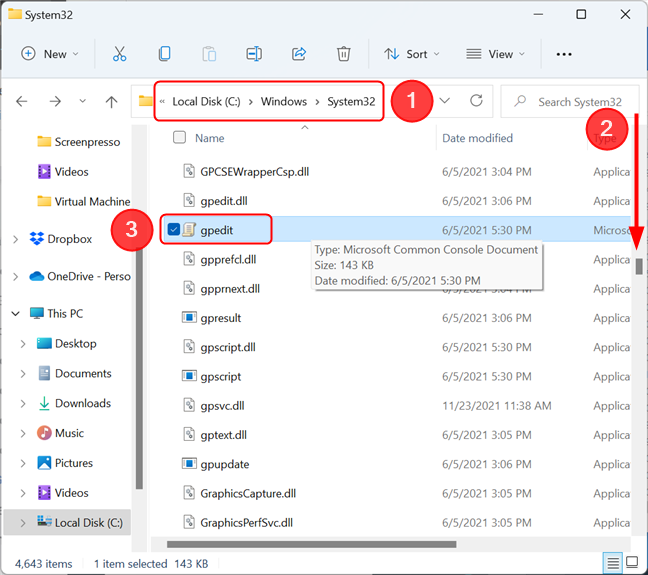This screenshot has height=575, width=648.
Task: Click Windows in the address breadcrumb
Action: (x=284, y=101)
